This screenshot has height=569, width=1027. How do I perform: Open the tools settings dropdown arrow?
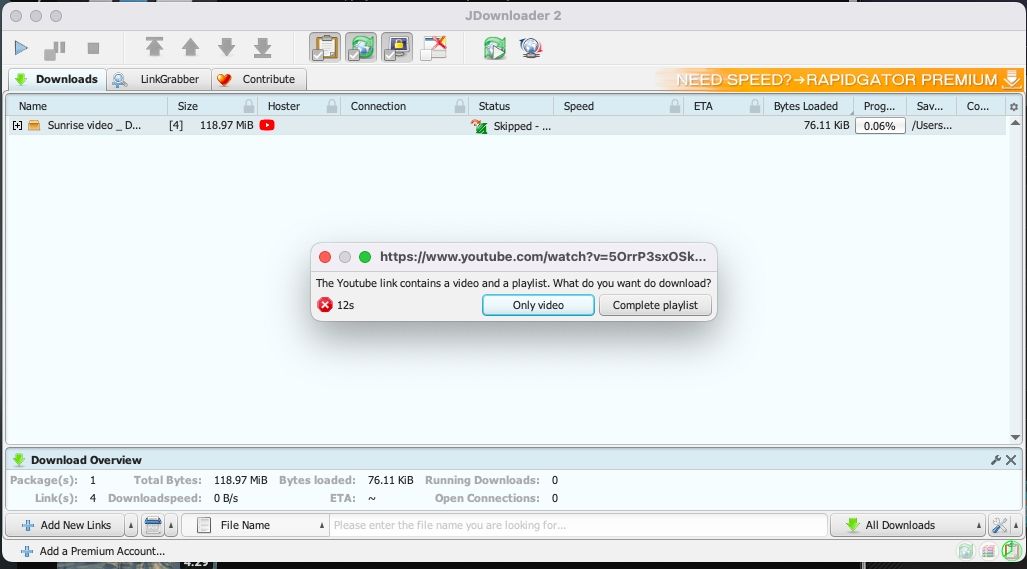1017,525
